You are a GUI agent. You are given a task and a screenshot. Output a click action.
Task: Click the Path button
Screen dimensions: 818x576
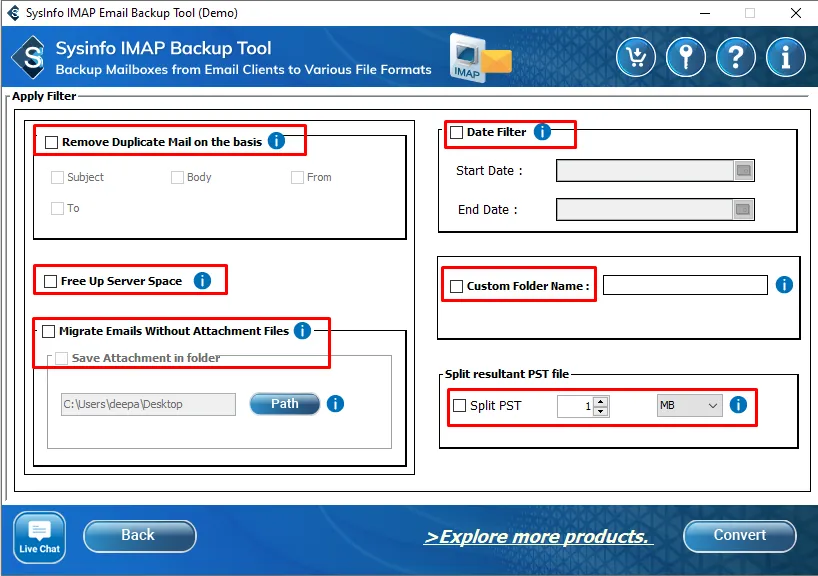[x=285, y=404]
